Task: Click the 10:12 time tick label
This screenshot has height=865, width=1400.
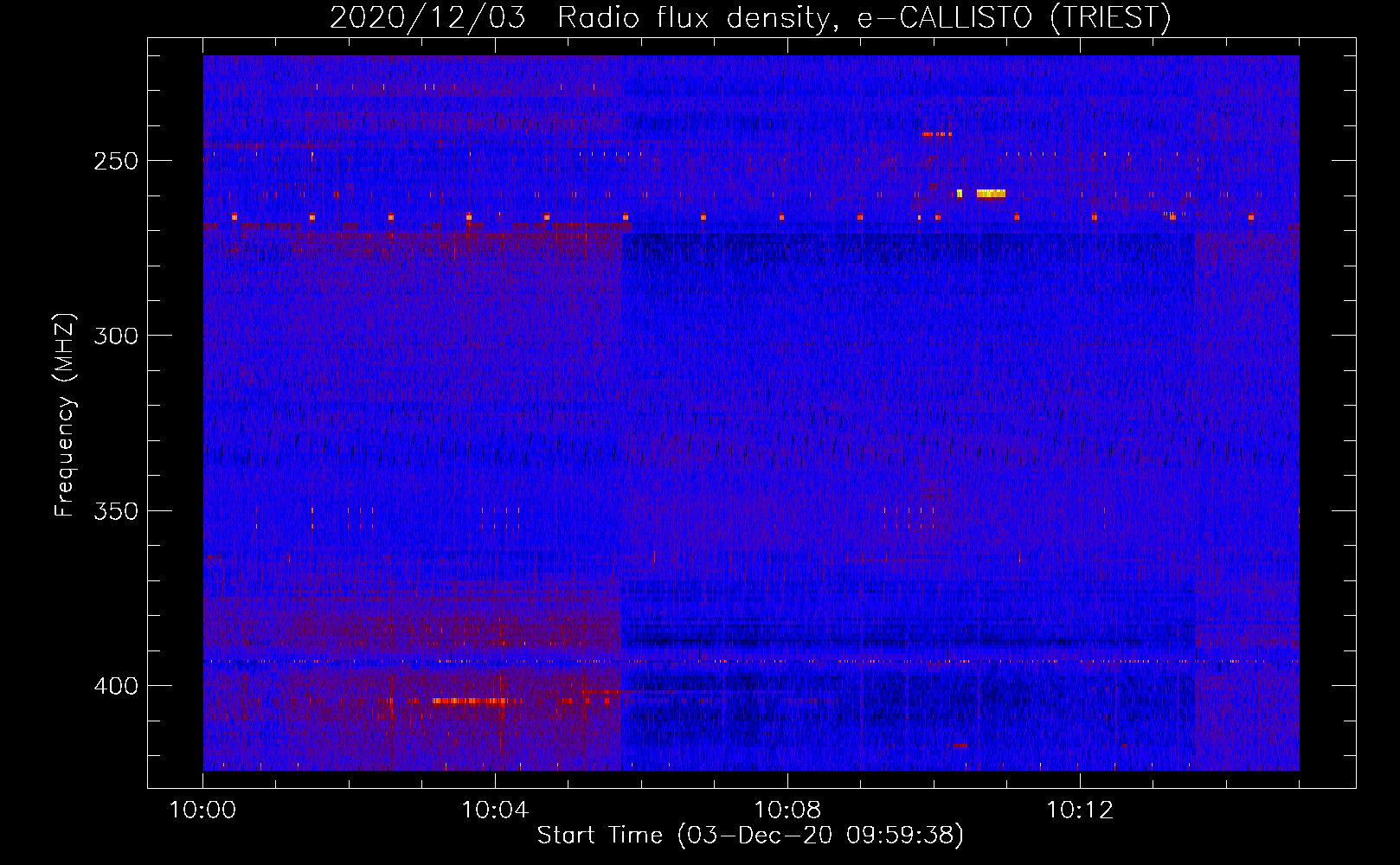Action: pyautogui.click(x=1080, y=811)
